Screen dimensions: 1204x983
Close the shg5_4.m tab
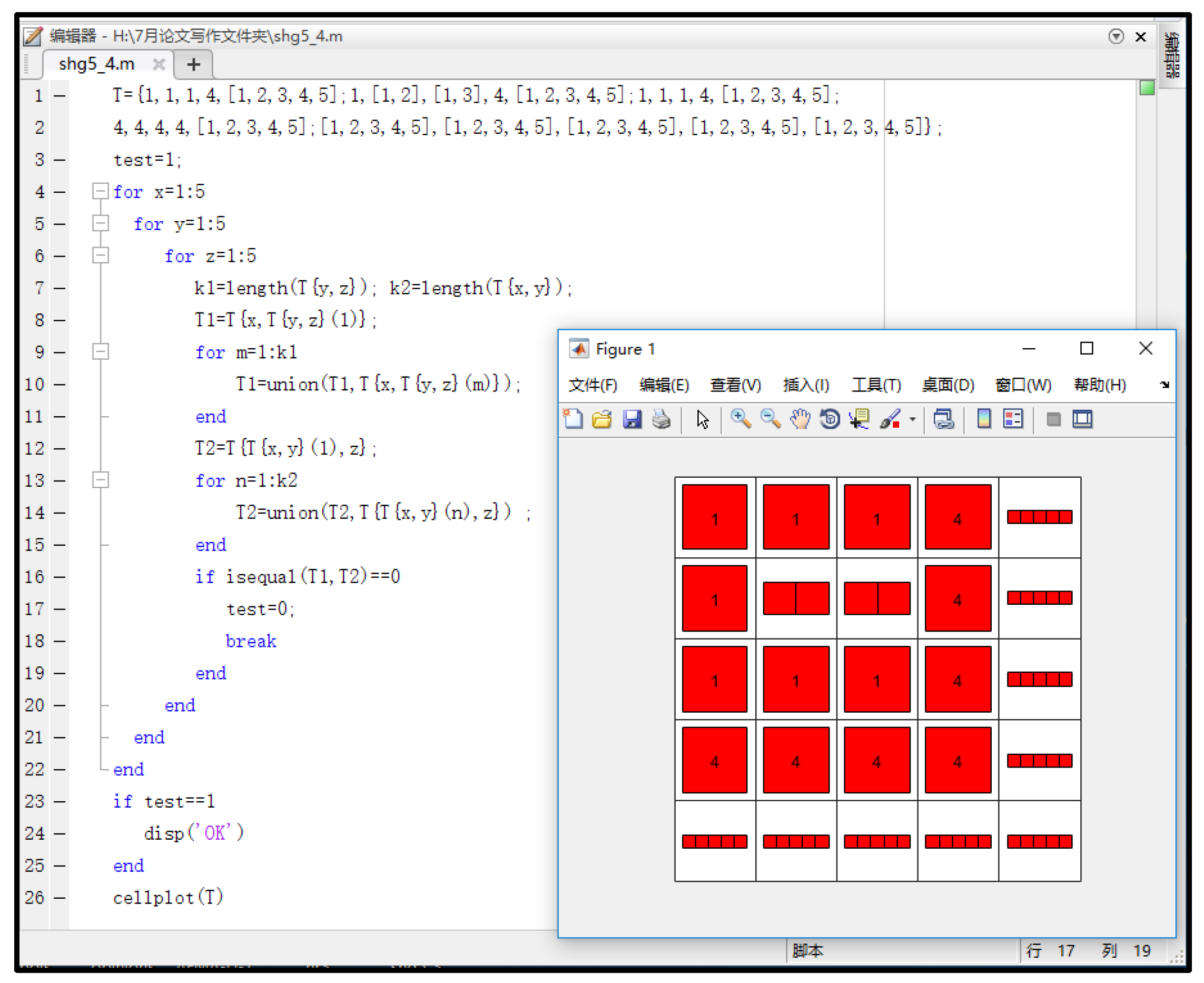(159, 65)
